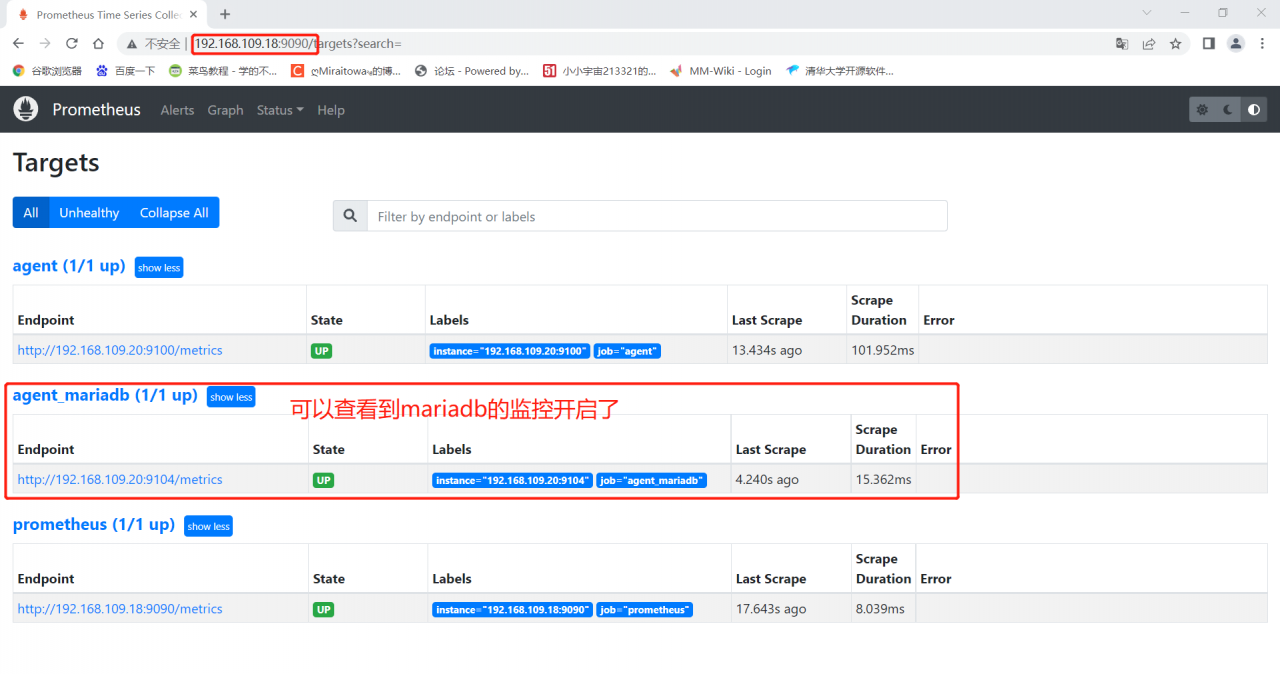
Task: Open the 百度一下 bookmark
Action: pos(126,71)
